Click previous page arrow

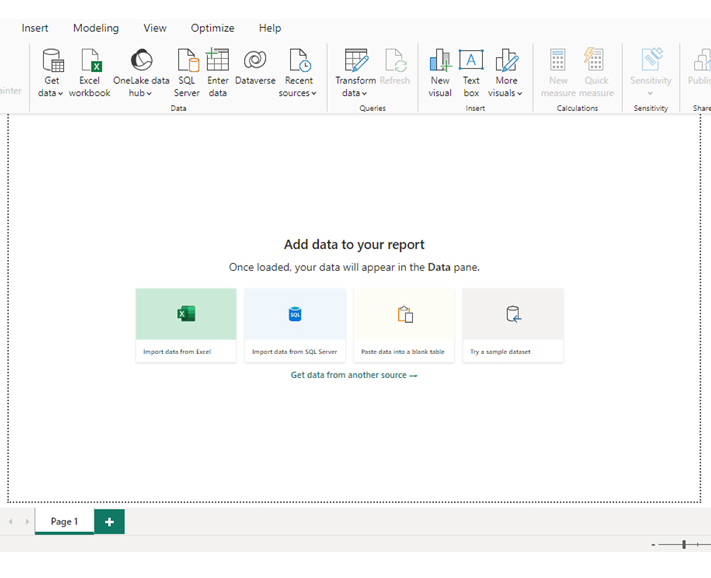(10, 522)
